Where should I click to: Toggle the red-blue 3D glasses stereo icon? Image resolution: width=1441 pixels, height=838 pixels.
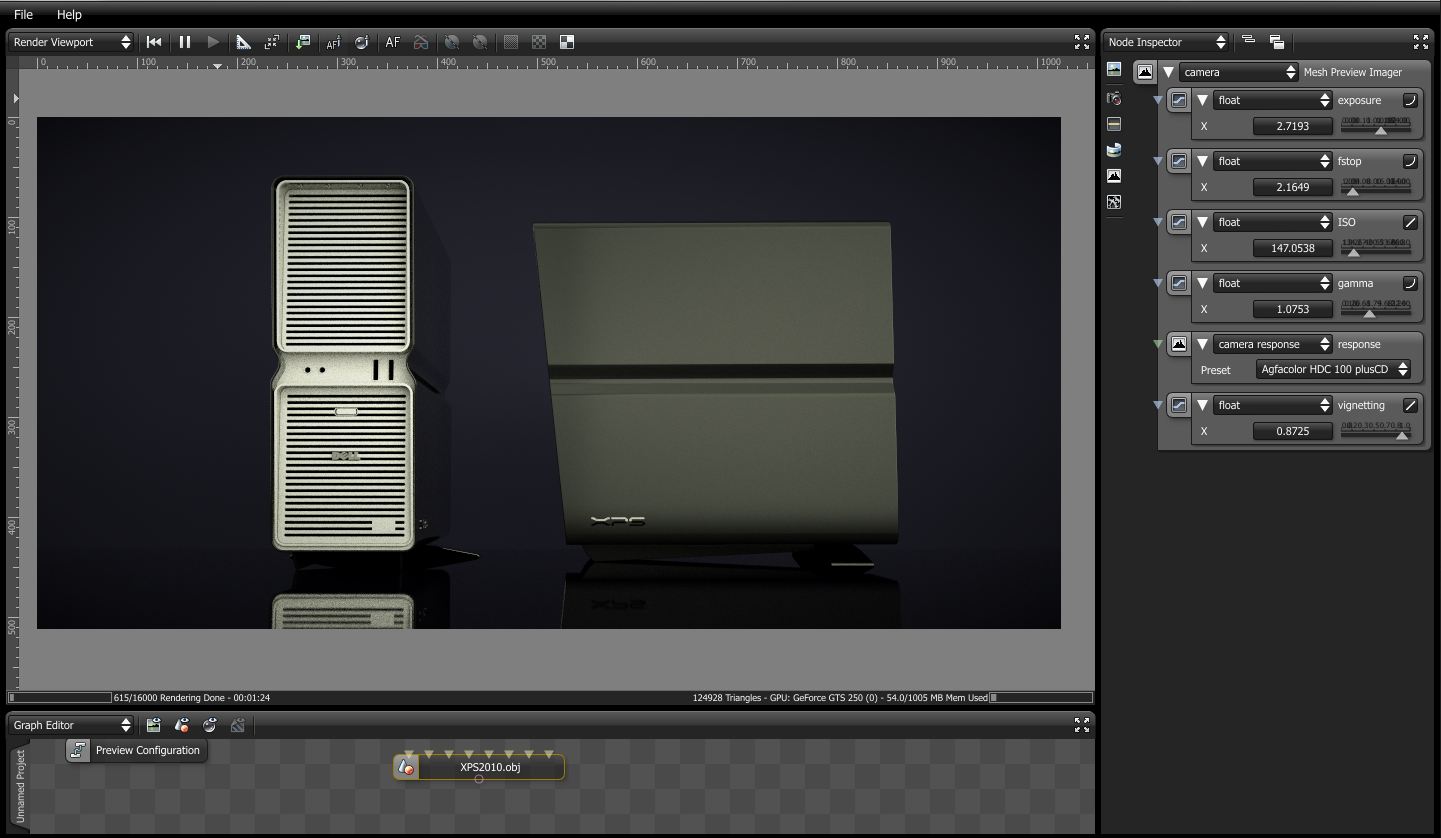point(421,42)
